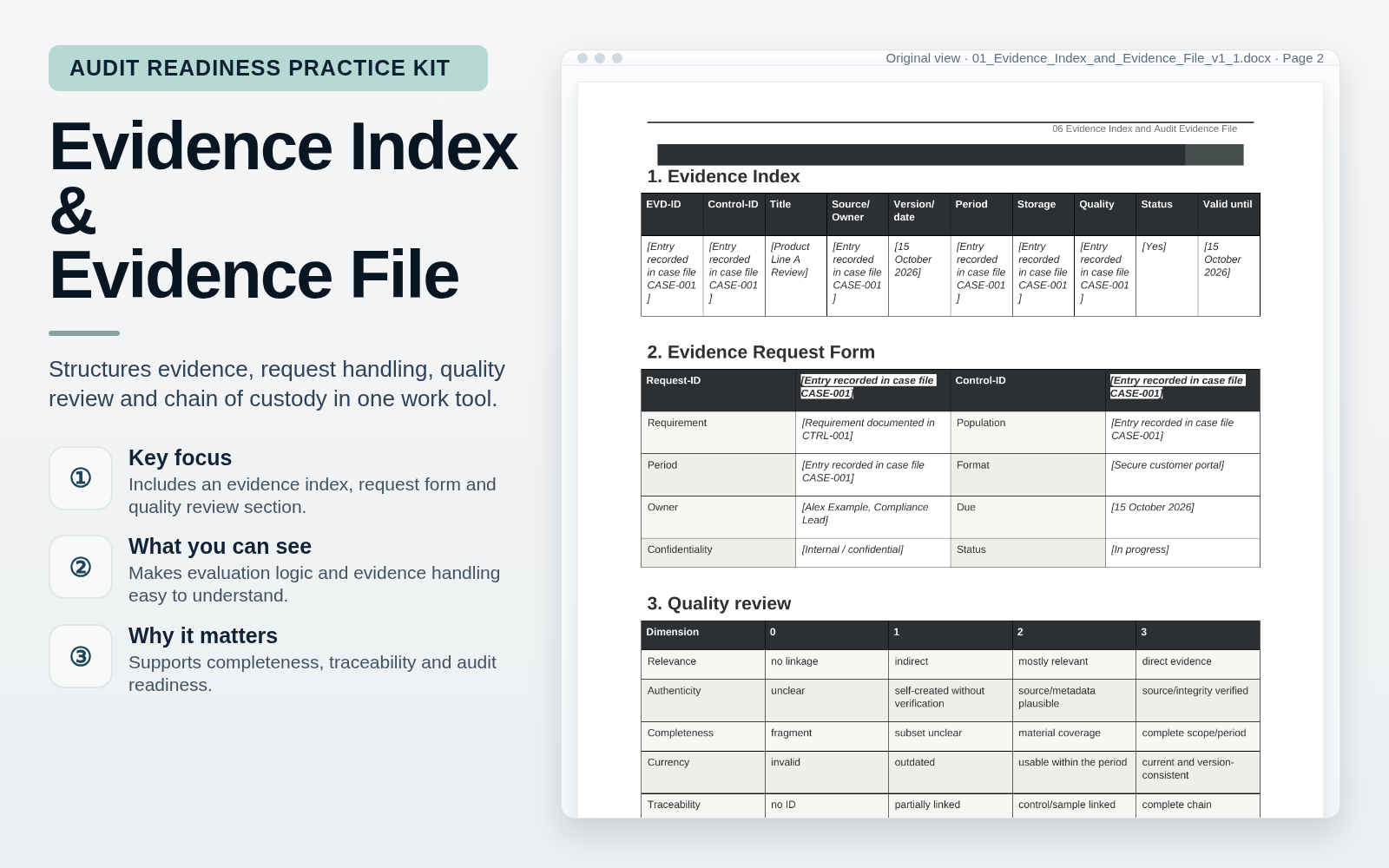
Task: Click the 'no linkage' cell
Action: point(826,664)
